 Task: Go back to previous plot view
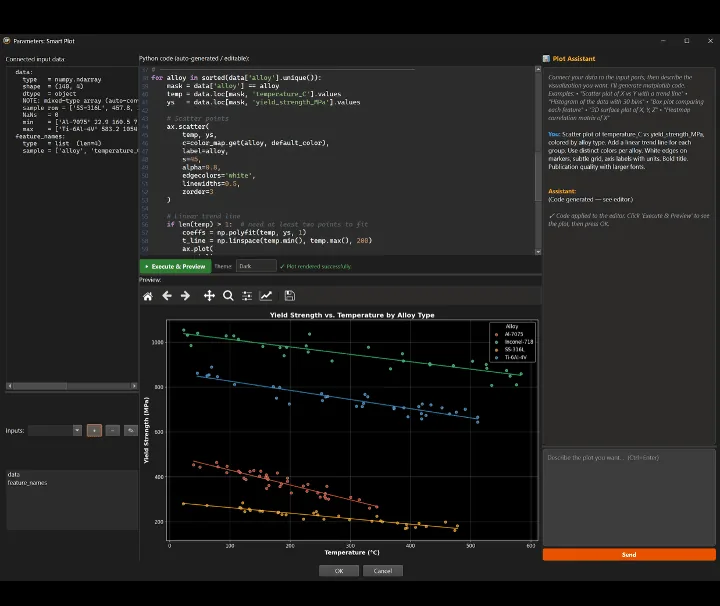click(x=167, y=296)
